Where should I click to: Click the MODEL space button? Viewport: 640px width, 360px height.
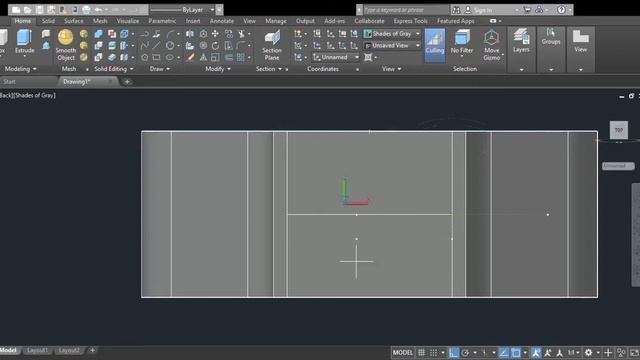(x=402, y=352)
